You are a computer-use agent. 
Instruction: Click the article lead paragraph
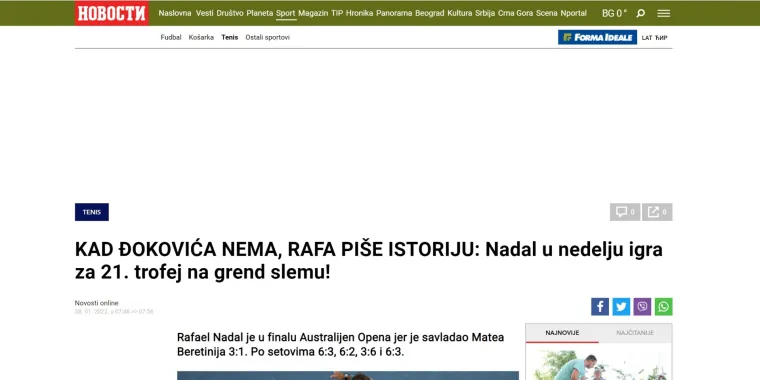[x=340, y=345]
